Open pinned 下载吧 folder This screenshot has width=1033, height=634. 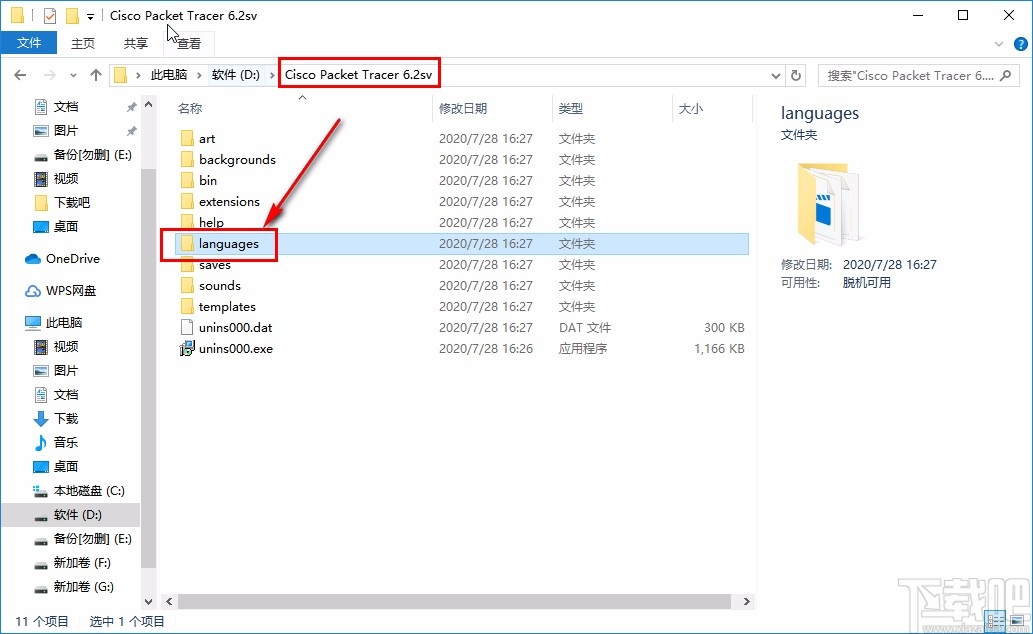pos(61,202)
